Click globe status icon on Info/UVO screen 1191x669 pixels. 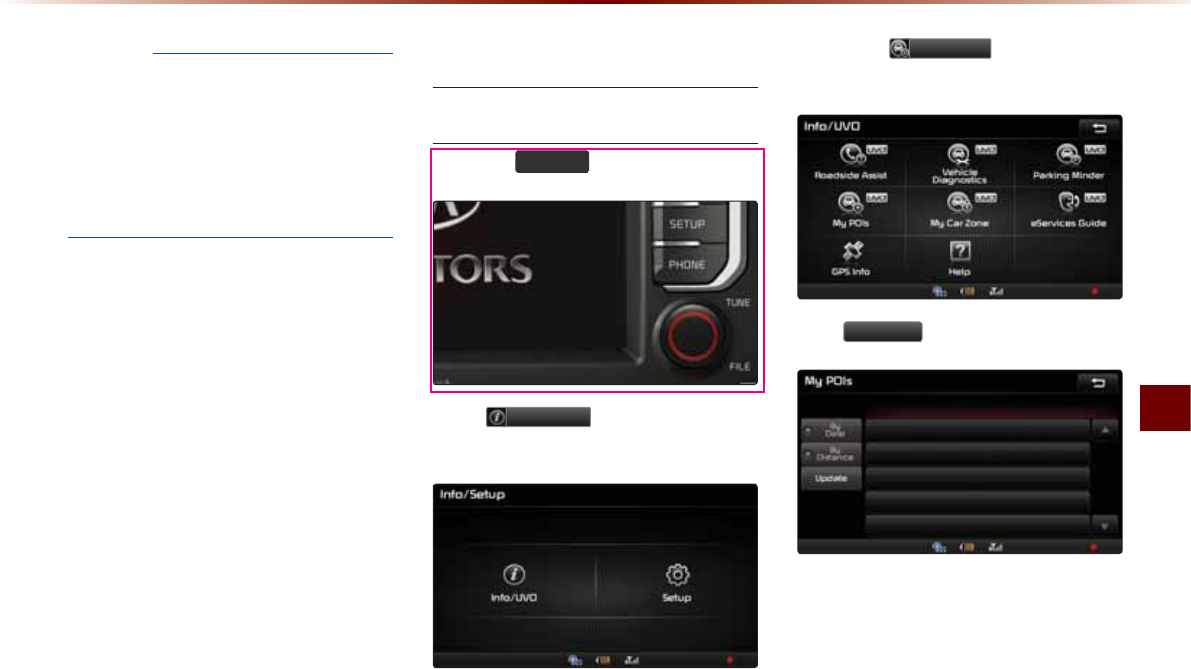pos(940,292)
